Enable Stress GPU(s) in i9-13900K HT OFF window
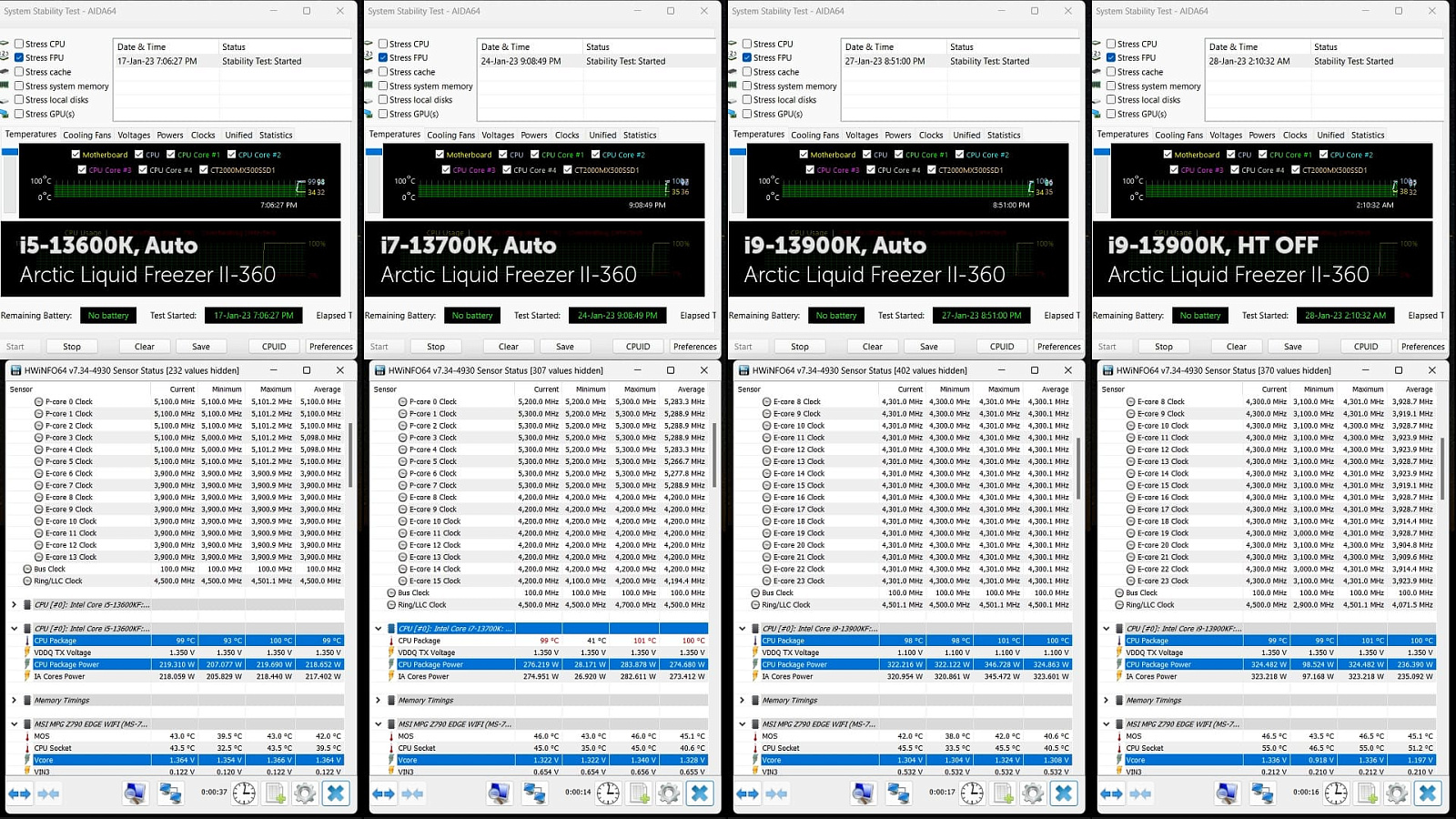This screenshot has height=819, width=1456. coord(1111,114)
